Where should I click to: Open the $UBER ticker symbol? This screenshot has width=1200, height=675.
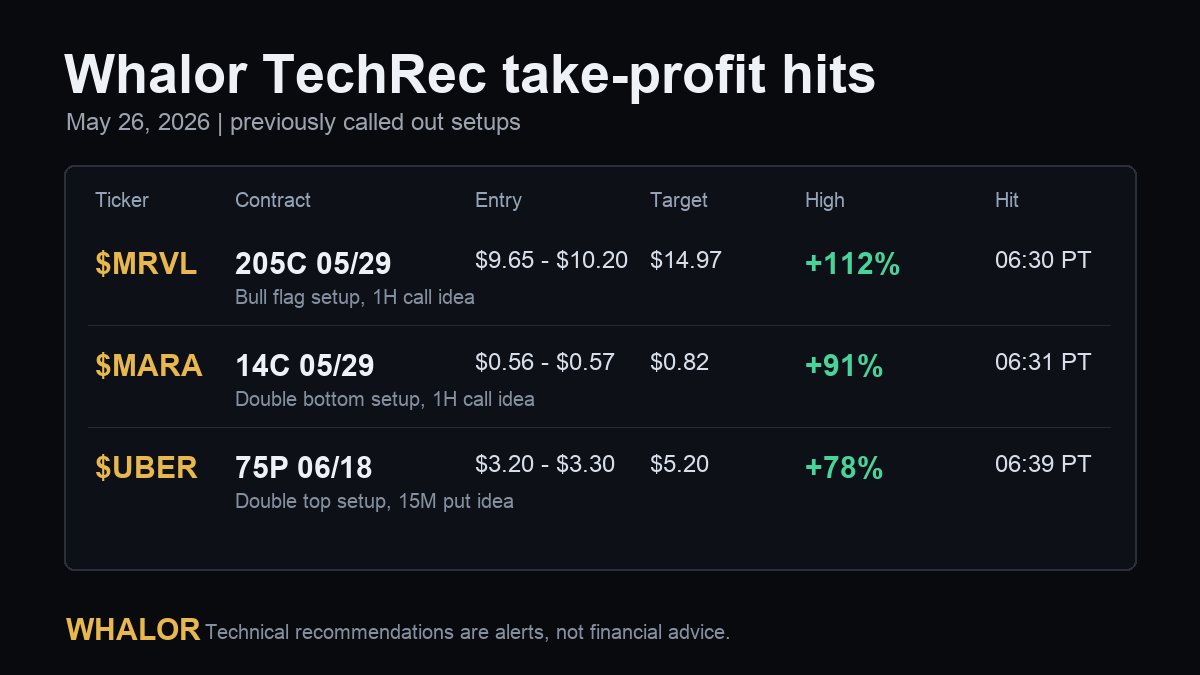(146, 468)
